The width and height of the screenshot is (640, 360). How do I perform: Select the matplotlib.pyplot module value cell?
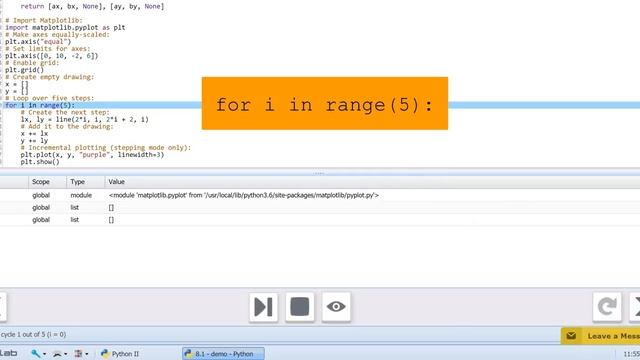(244, 195)
